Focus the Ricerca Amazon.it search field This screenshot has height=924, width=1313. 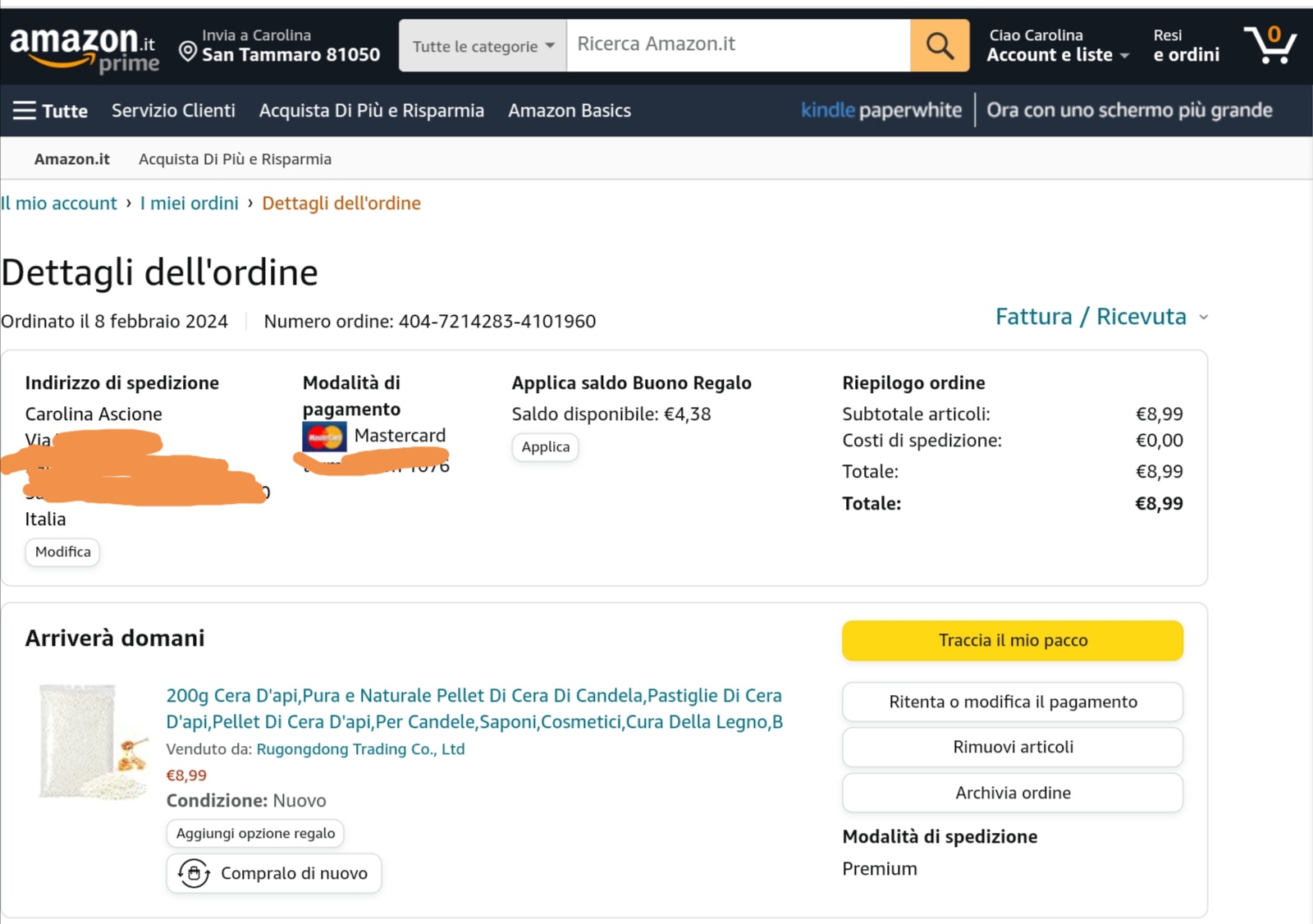(x=738, y=44)
